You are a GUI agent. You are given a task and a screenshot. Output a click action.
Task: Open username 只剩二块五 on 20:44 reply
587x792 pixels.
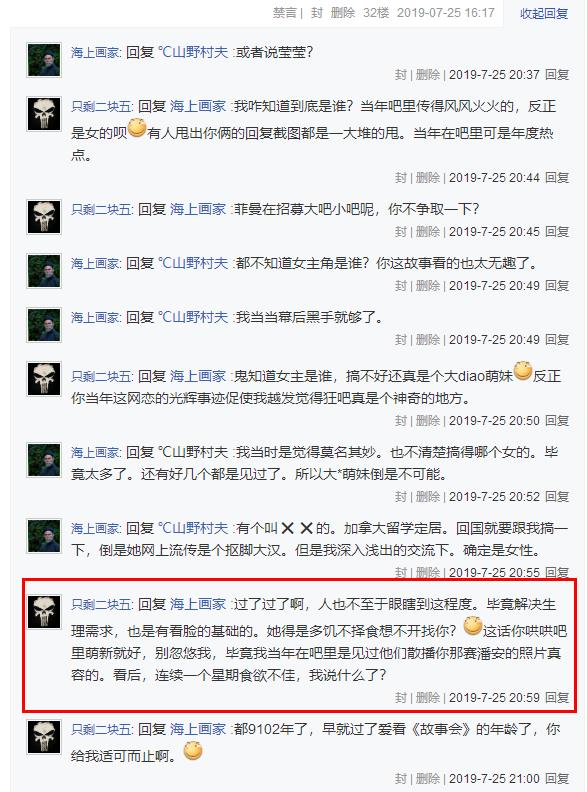[x=101, y=107]
